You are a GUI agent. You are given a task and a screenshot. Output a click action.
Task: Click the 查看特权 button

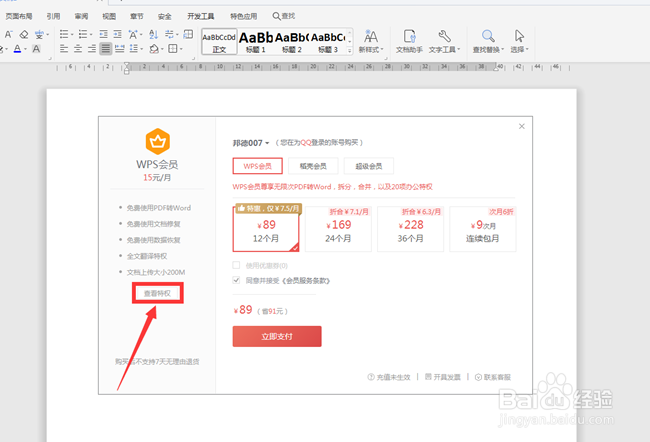pos(158,293)
